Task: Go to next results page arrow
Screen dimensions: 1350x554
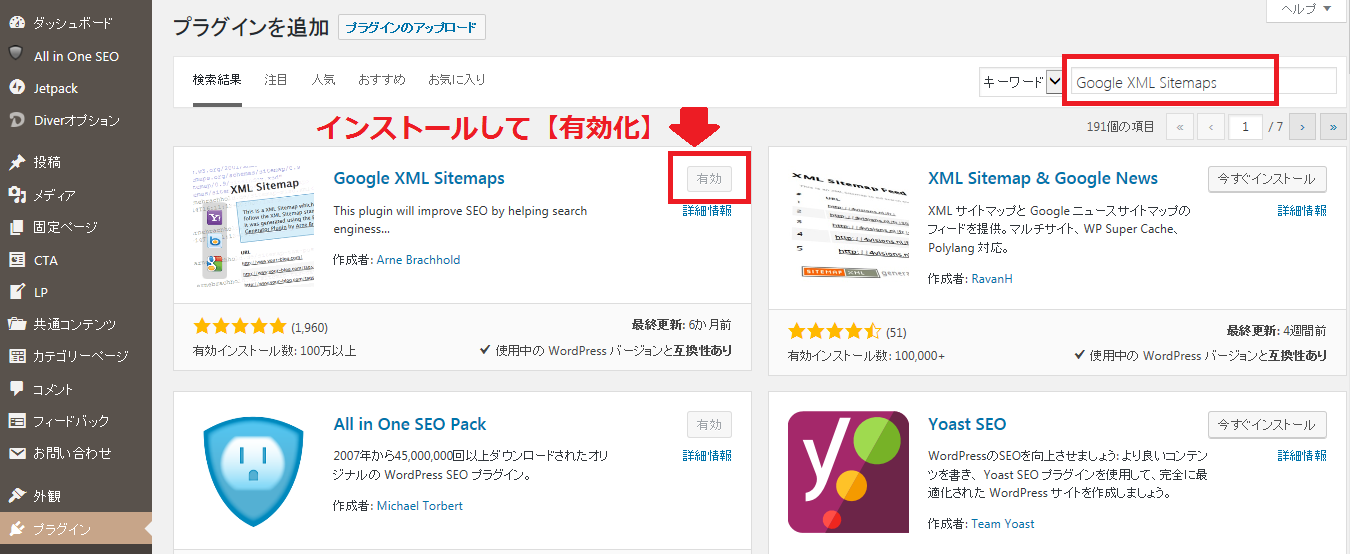Action: (x=1302, y=127)
